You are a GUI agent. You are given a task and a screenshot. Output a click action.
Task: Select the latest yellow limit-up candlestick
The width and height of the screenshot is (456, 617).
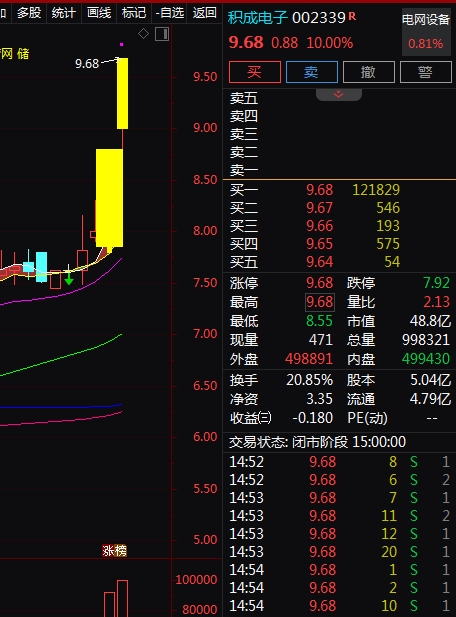point(122,93)
